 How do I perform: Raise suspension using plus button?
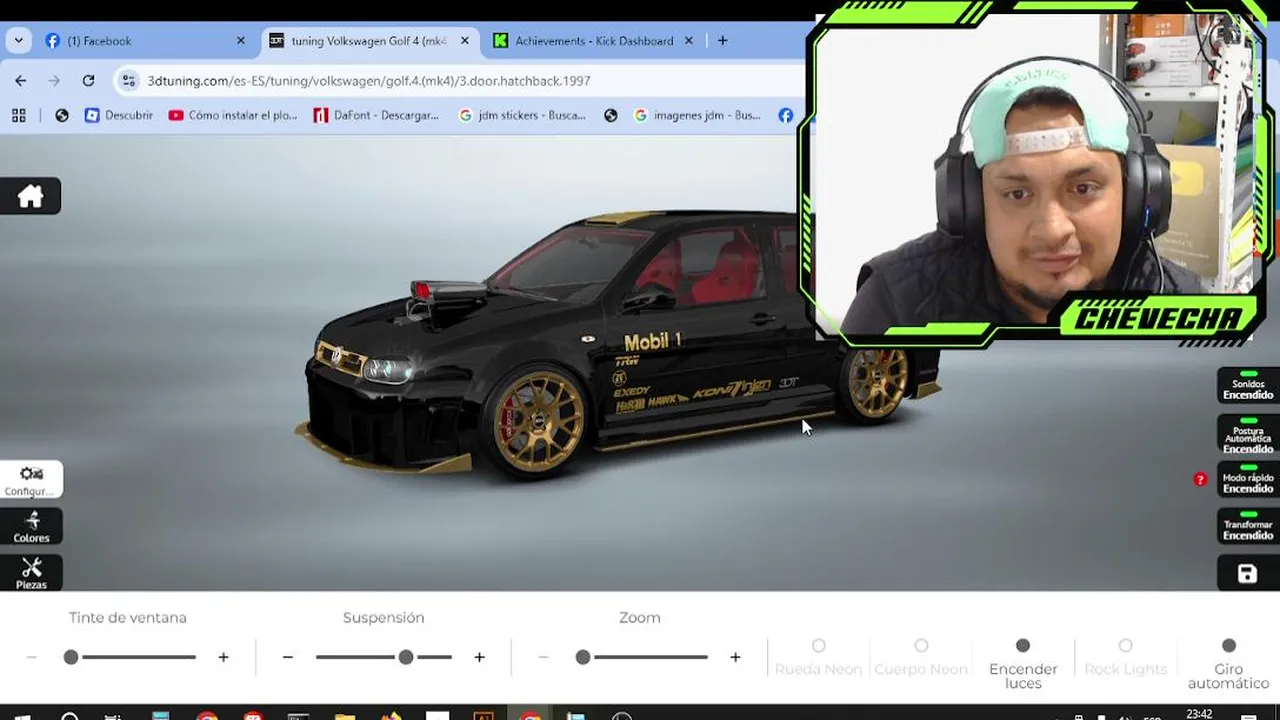pyautogui.click(x=479, y=657)
